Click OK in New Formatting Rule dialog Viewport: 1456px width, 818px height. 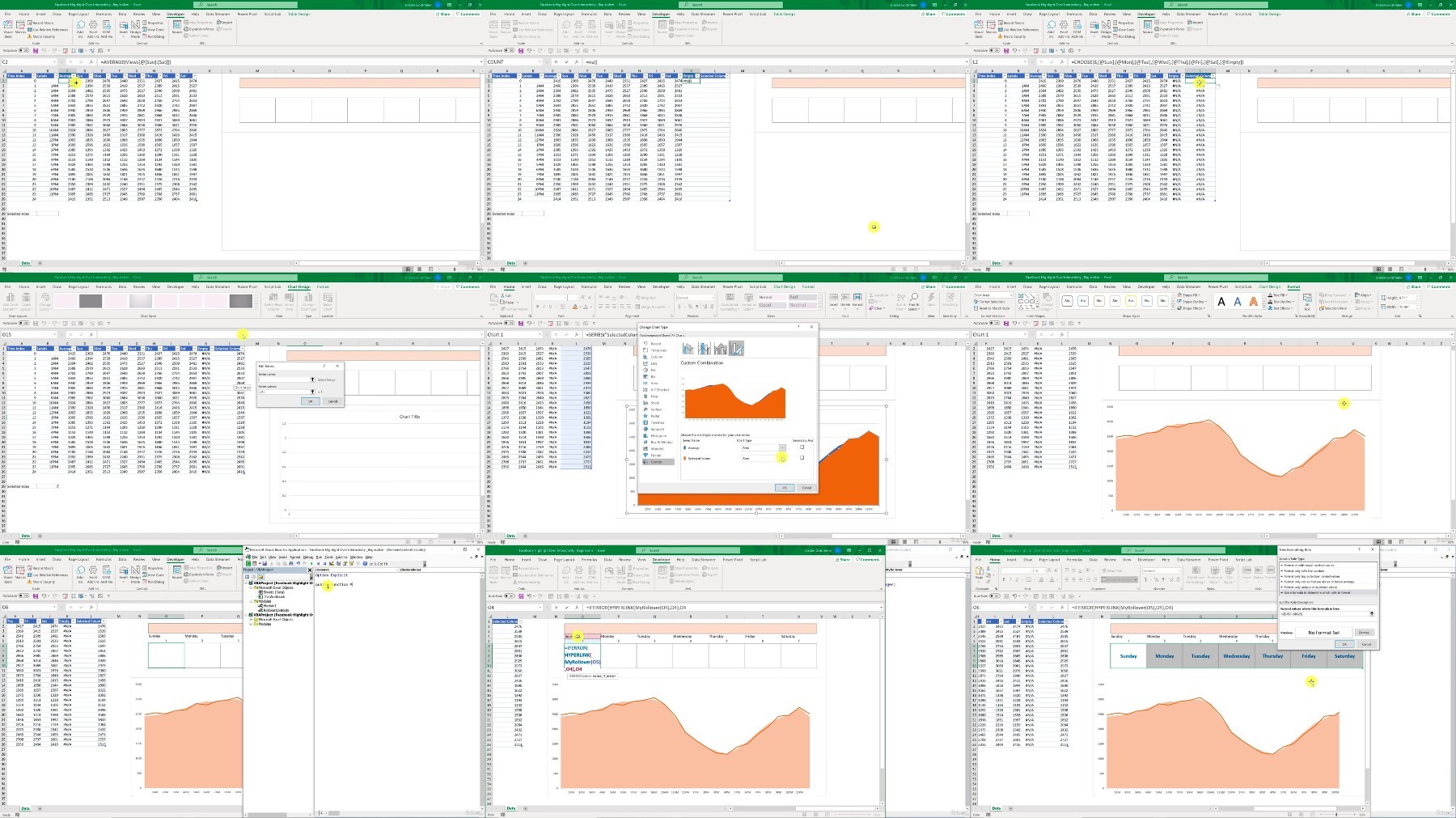point(1344,644)
